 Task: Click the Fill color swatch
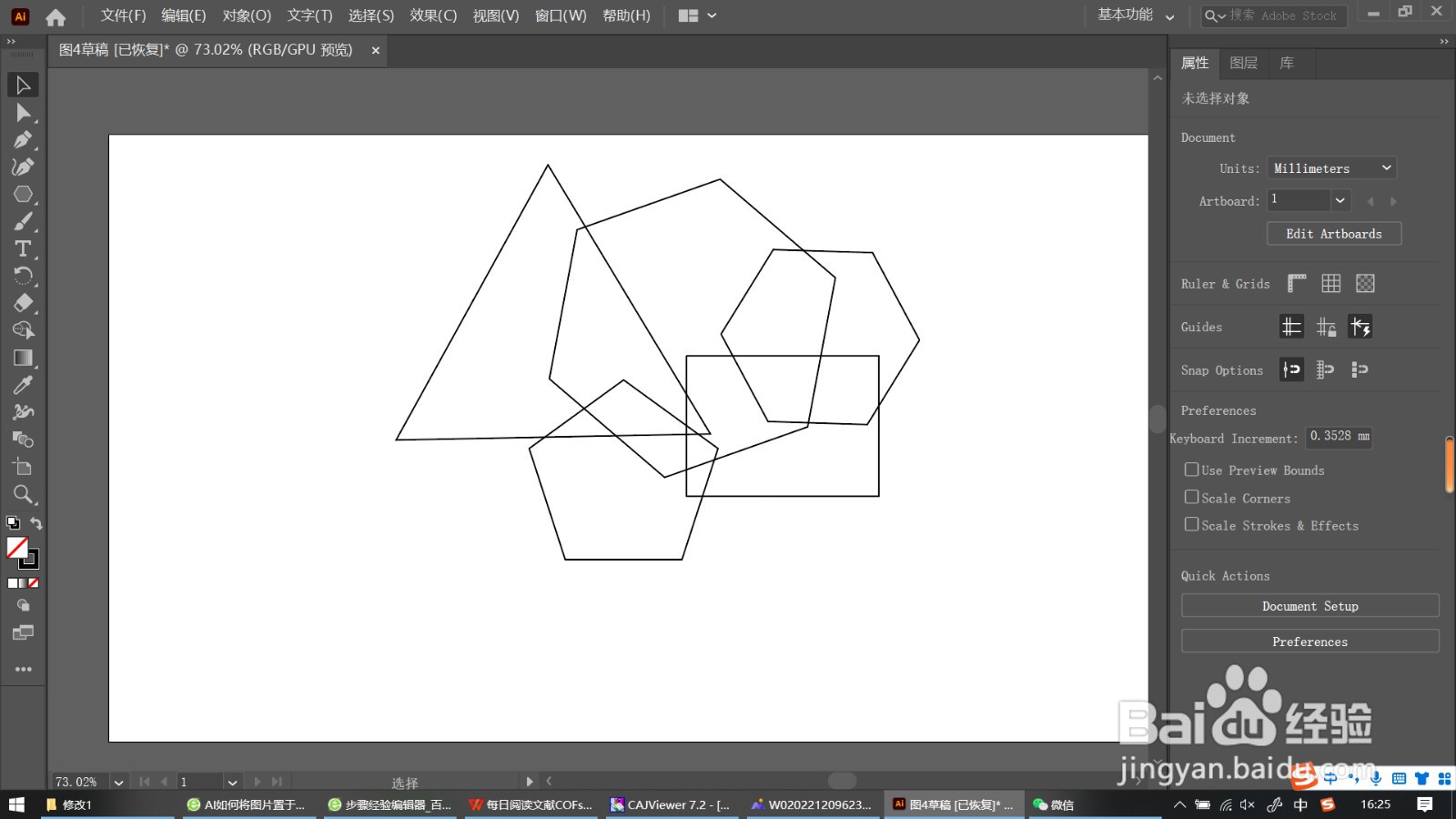[16, 547]
